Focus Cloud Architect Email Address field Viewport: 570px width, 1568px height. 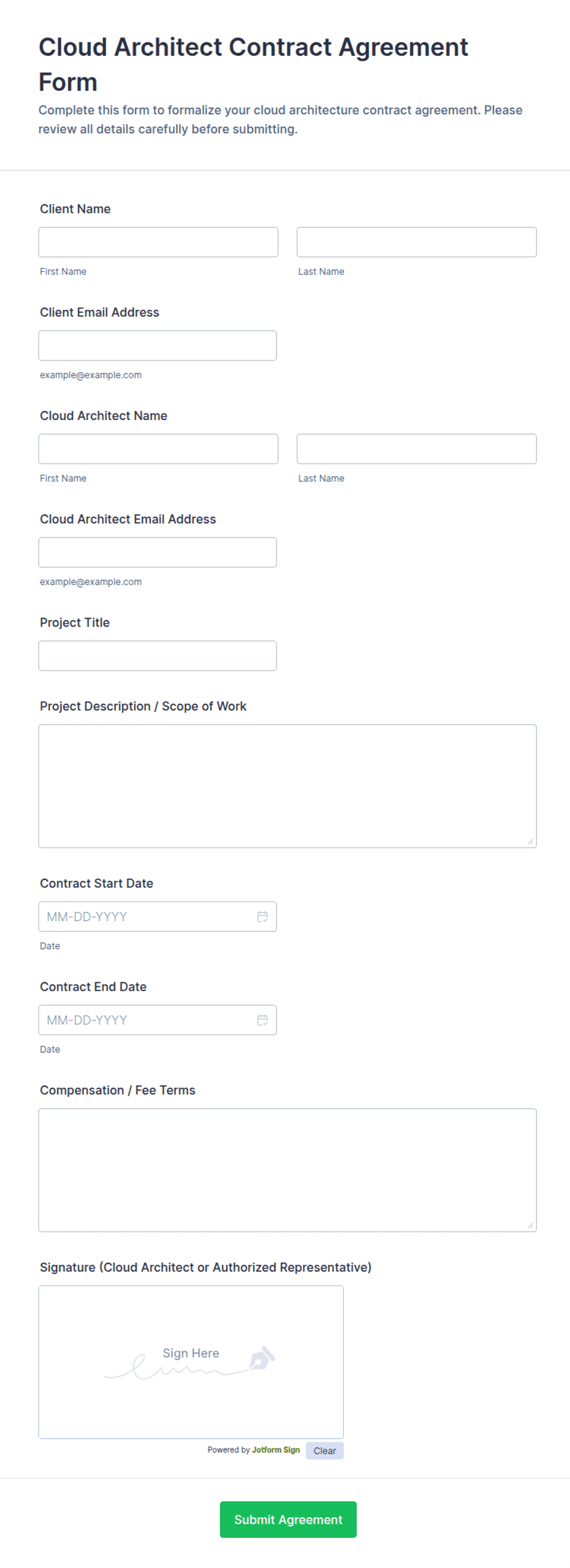(x=158, y=552)
